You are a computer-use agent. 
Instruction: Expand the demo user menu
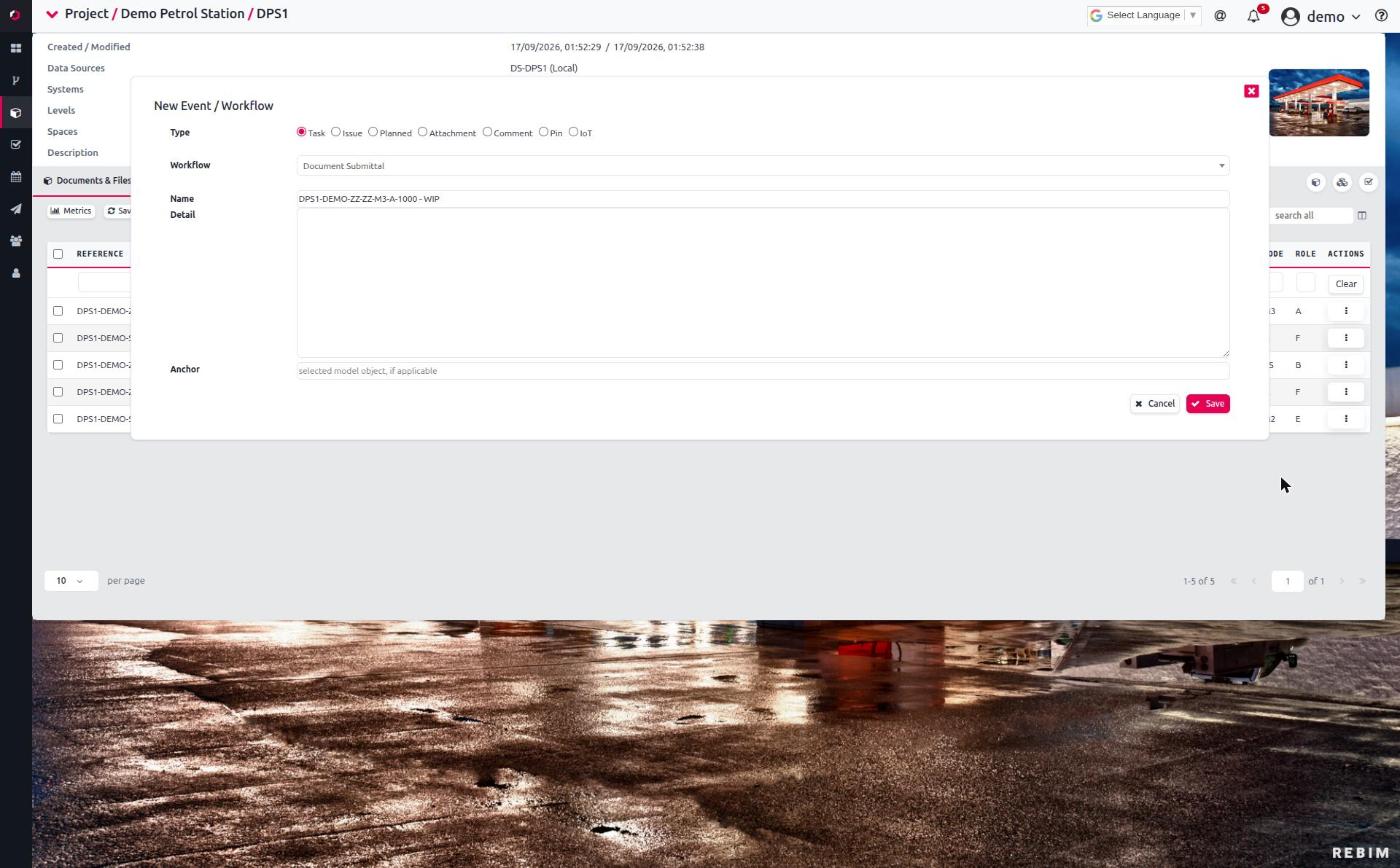1321,16
